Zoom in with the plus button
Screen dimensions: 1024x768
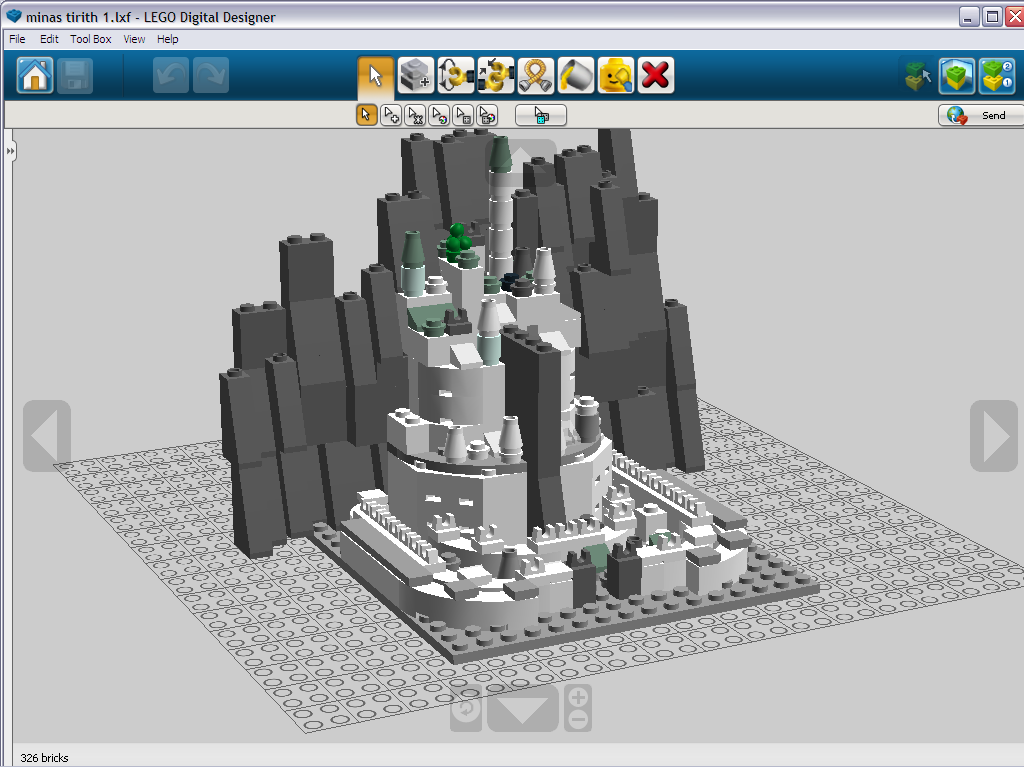pyautogui.click(x=578, y=696)
